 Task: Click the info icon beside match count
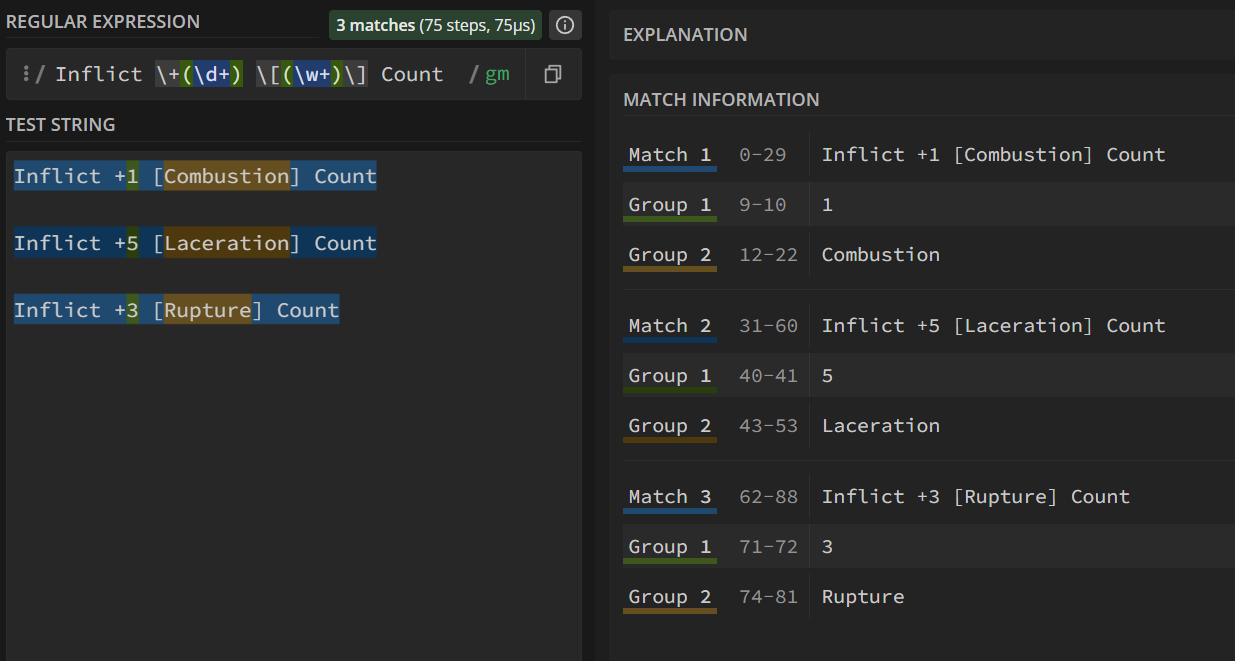(565, 25)
